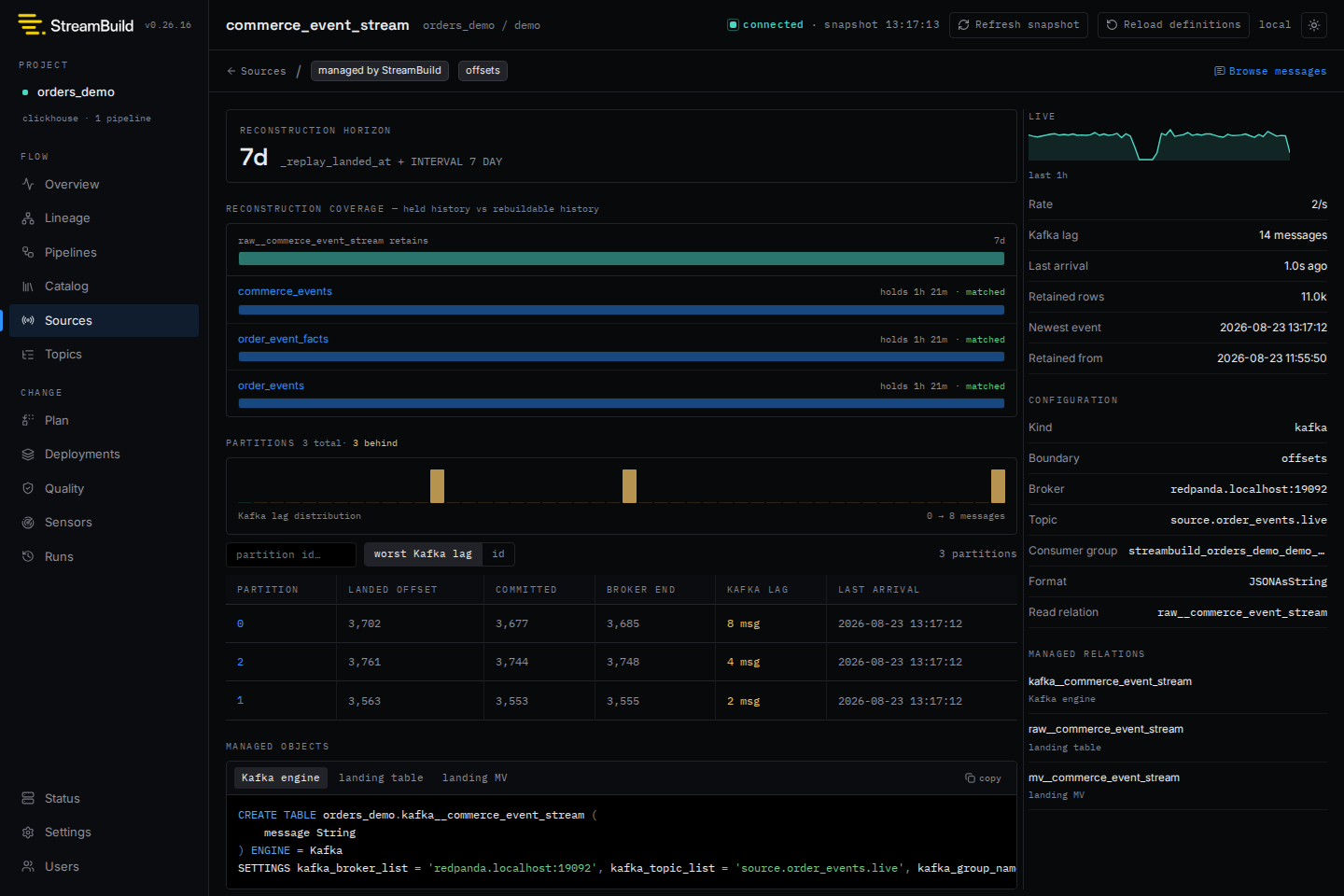Click the snapshot 13:17:13 timestamp
The width and height of the screenshot is (1344, 896).
pos(882,25)
